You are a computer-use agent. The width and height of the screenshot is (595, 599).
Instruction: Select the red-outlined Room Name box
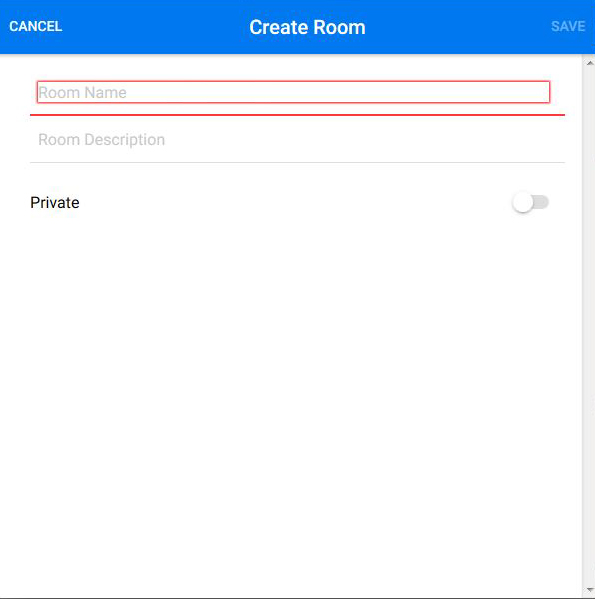coord(293,92)
